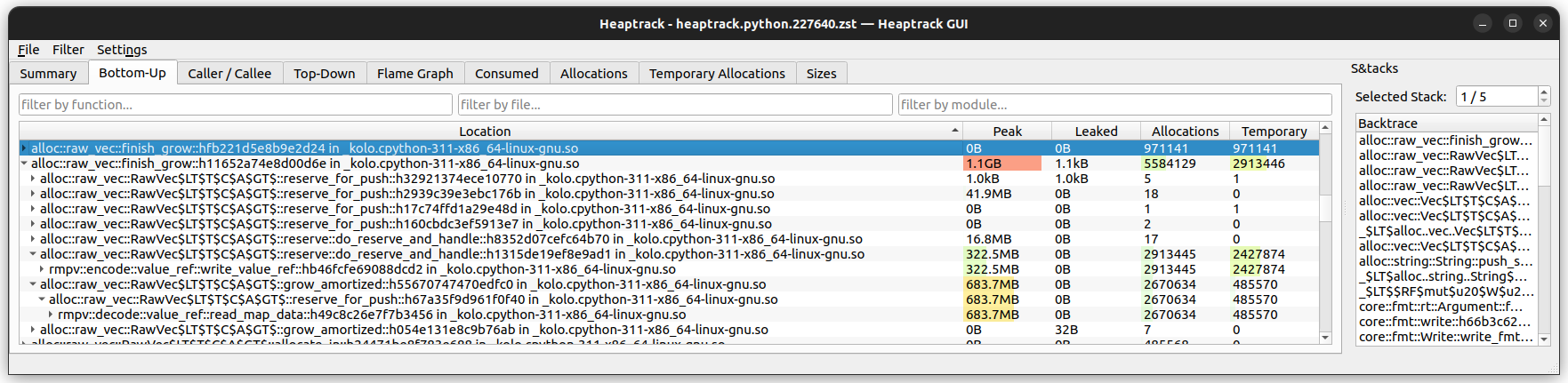Close the Heaptrack GUI window
The height and width of the screenshot is (383, 1568).
[x=1543, y=23]
